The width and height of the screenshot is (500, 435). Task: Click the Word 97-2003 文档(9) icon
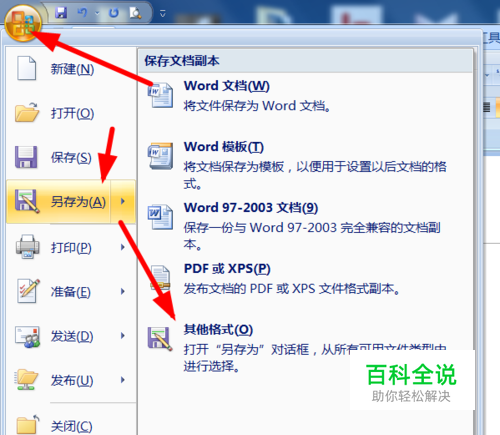coord(161,217)
